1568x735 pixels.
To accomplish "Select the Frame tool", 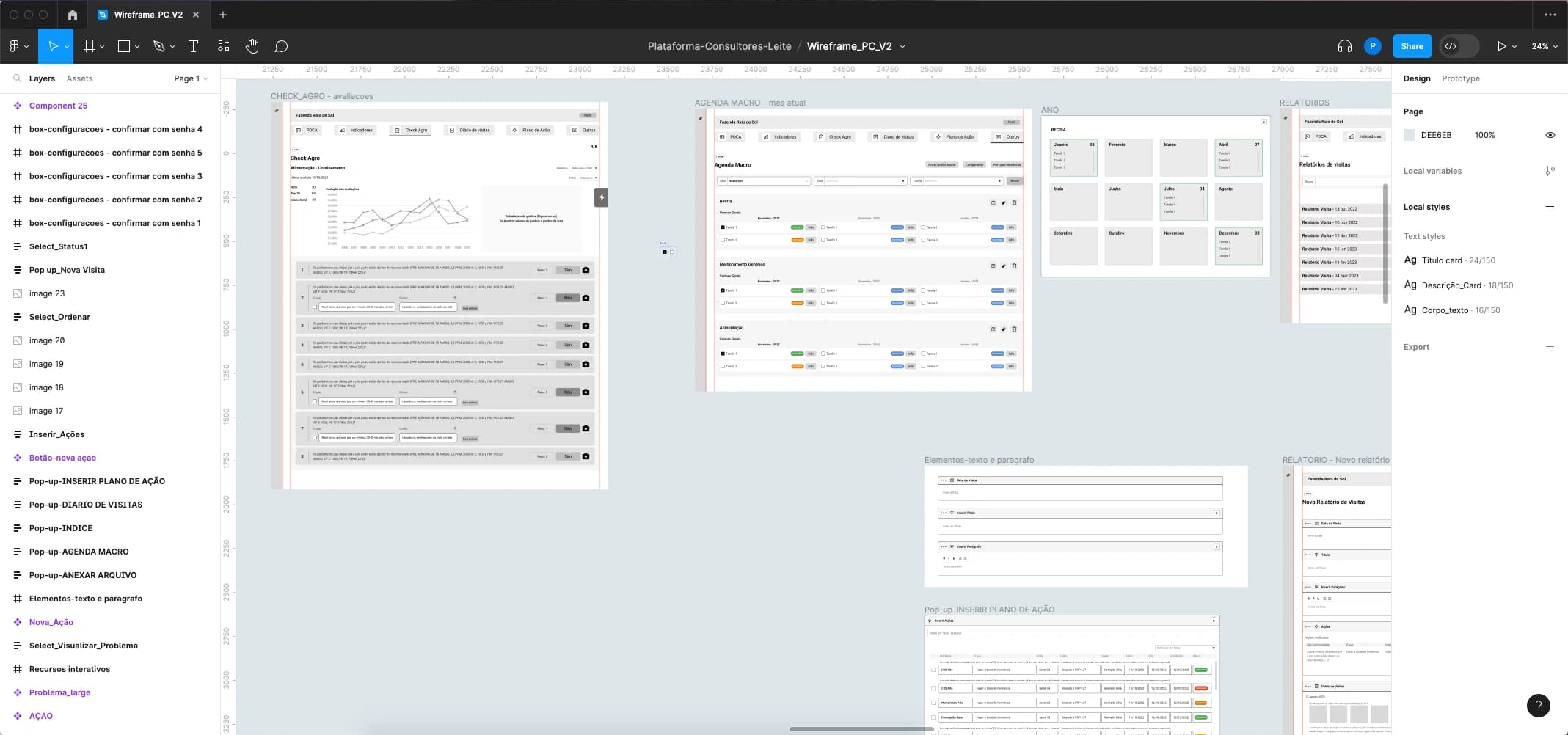I will pyautogui.click(x=90, y=46).
